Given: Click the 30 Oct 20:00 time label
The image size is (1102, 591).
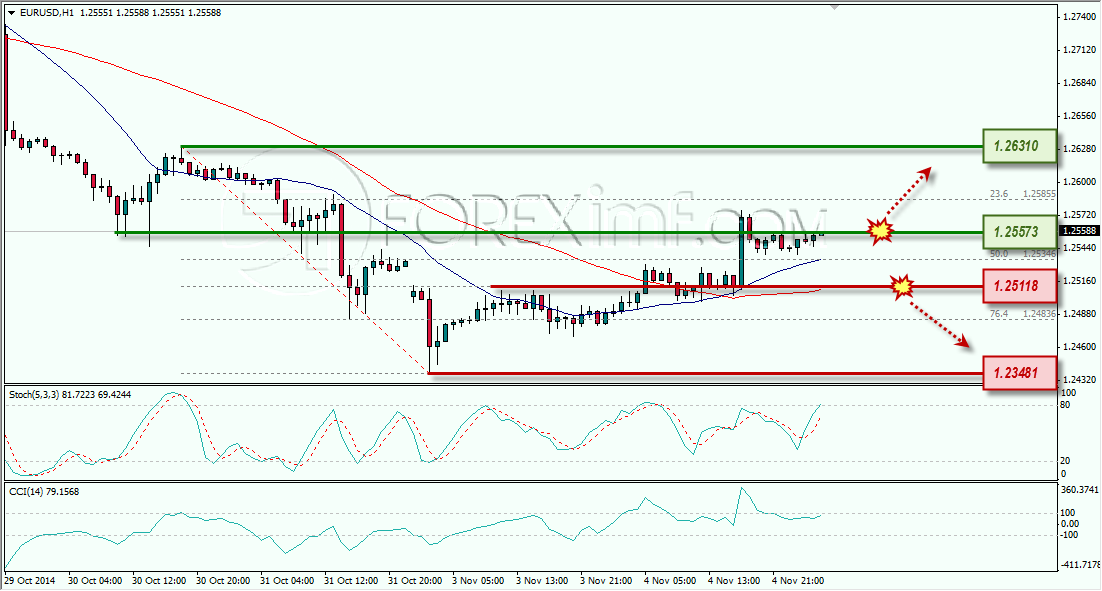Looking at the screenshot, I should (x=223, y=580).
